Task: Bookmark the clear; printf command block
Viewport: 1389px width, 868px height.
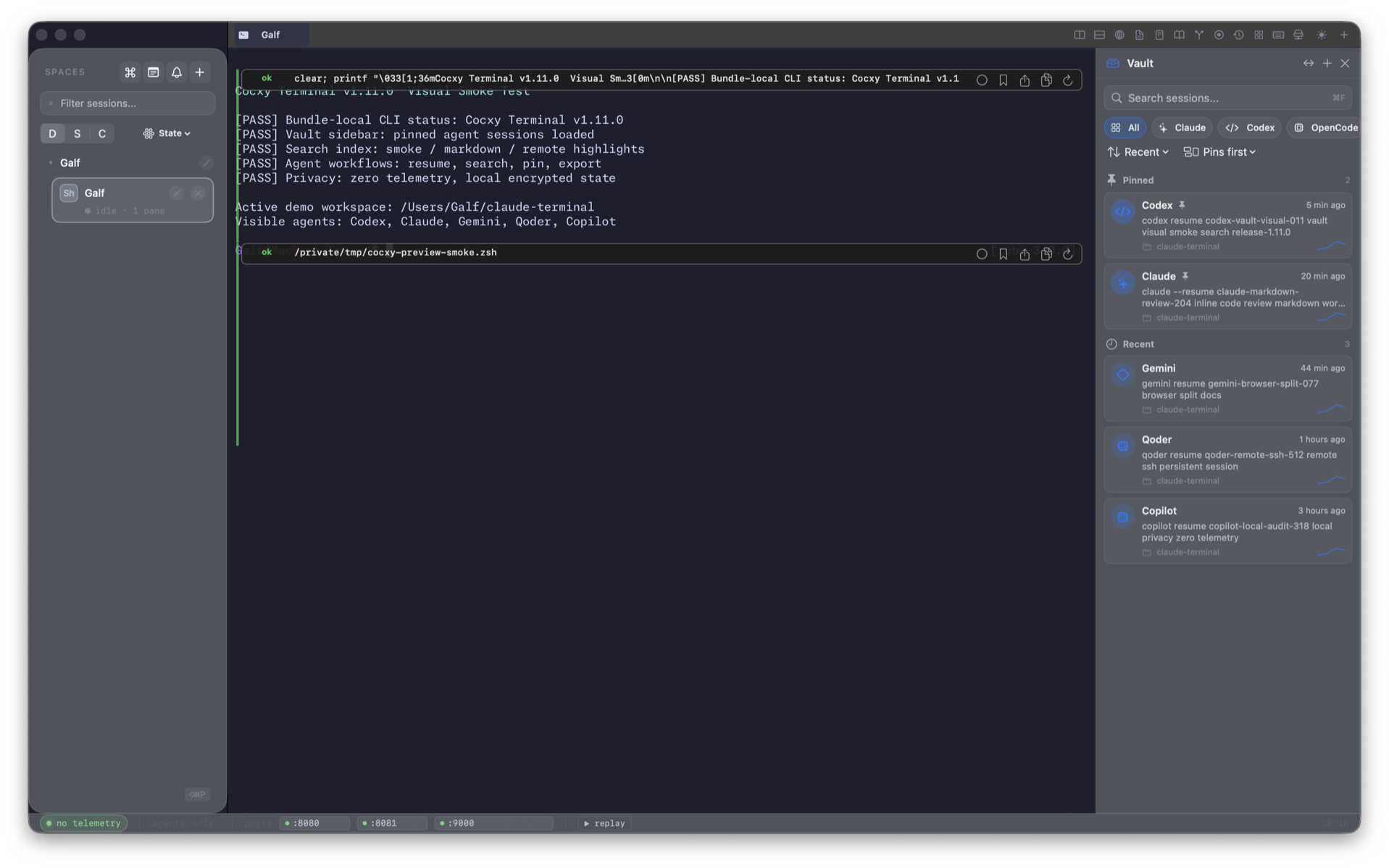Action: coord(1003,80)
